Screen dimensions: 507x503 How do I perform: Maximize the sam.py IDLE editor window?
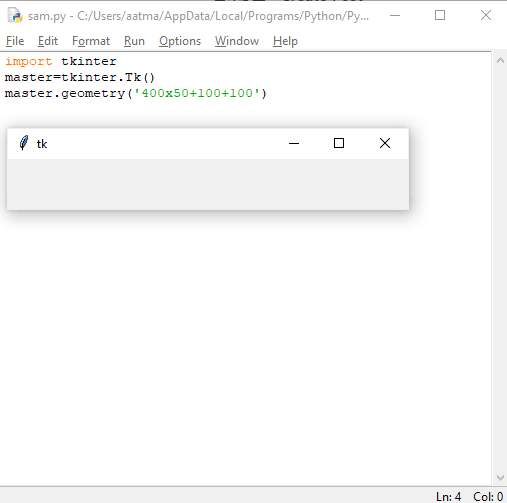click(x=440, y=15)
